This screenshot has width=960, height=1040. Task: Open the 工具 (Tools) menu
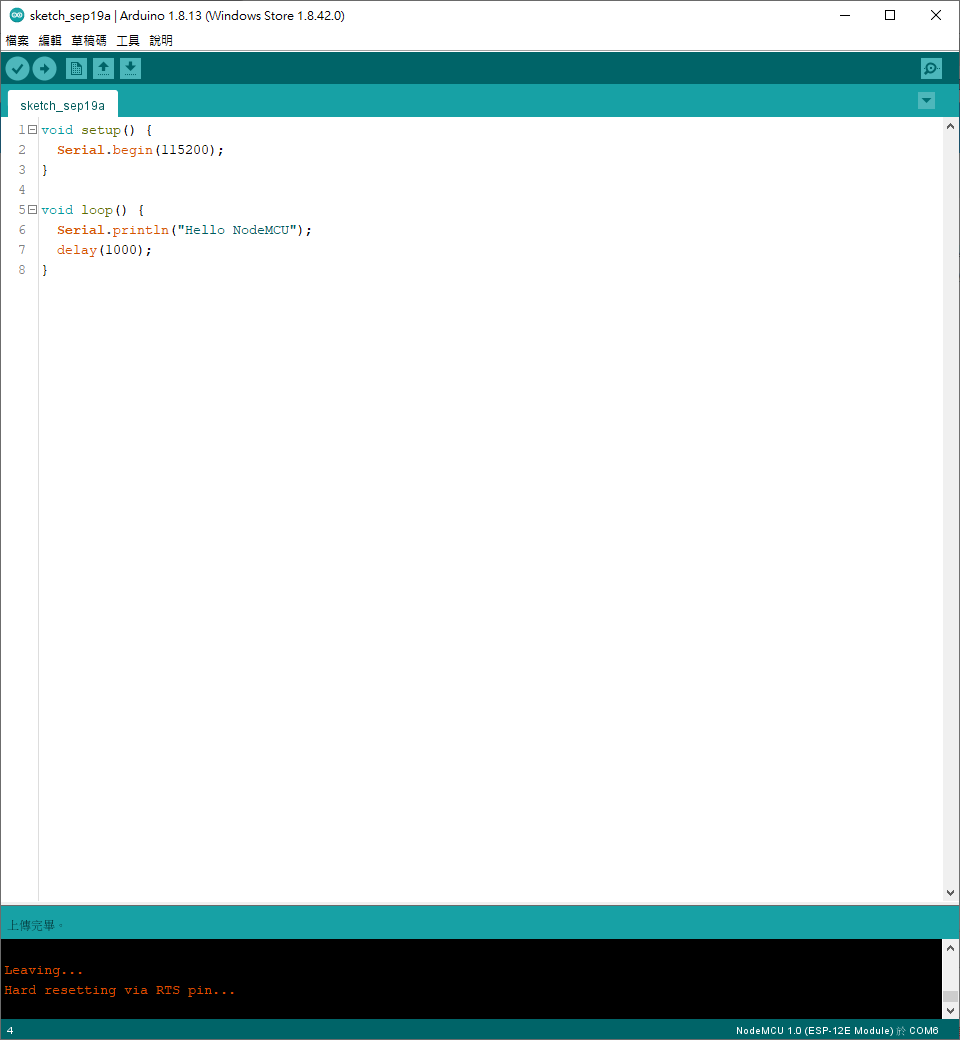[128, 40]
